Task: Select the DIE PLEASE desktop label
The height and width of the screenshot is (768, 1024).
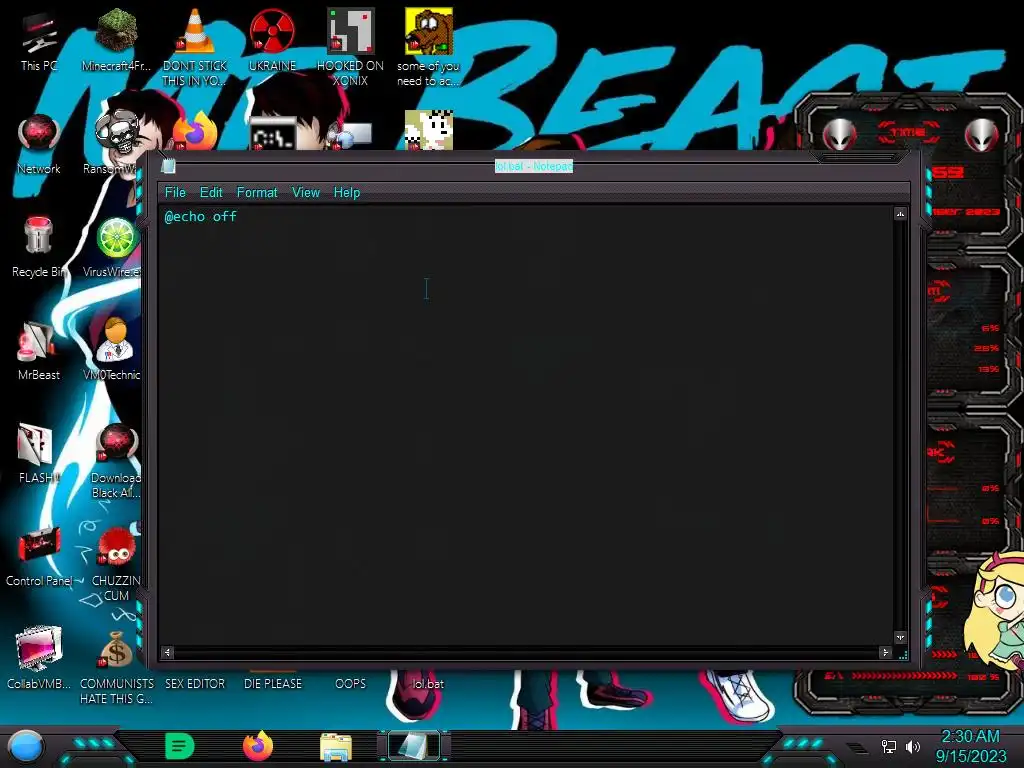Action: pyautogui.click(x=273, y=684)
